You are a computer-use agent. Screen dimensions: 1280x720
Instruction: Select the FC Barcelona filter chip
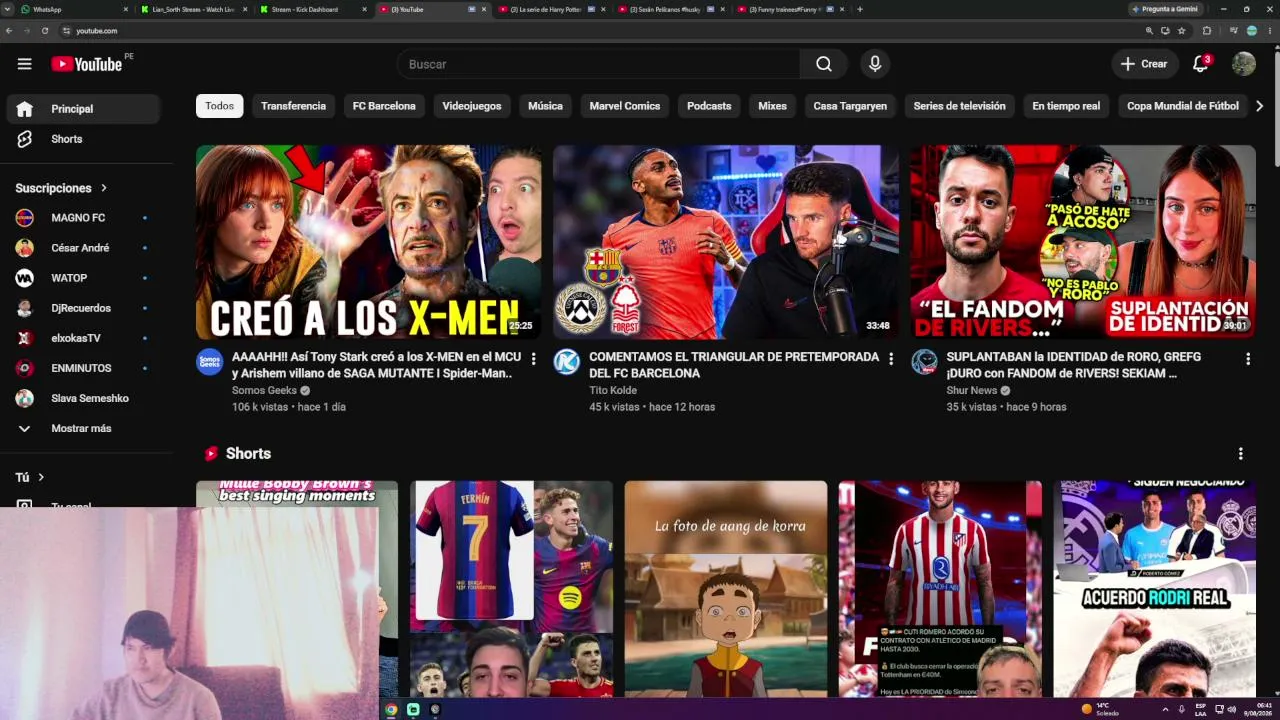[384, 106]
